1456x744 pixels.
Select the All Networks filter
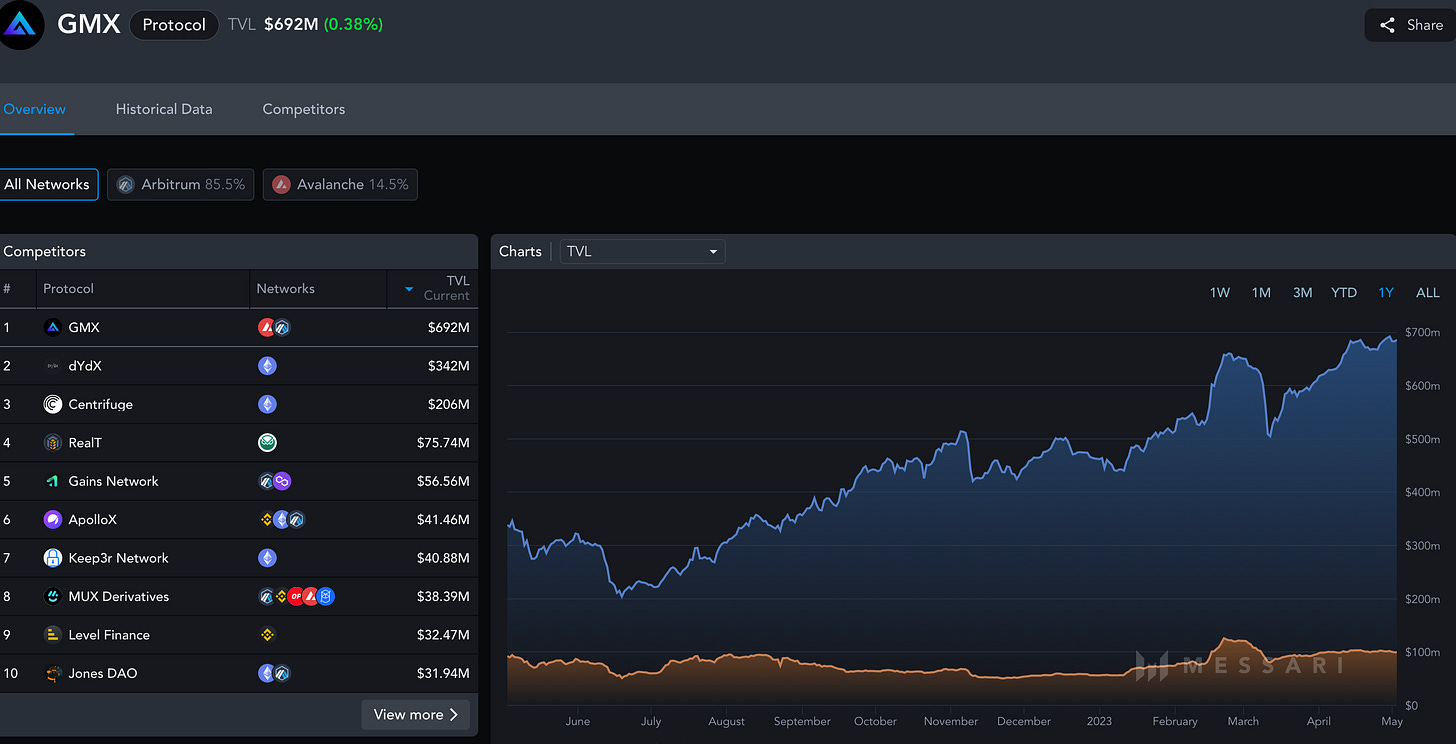coord(47,184)
